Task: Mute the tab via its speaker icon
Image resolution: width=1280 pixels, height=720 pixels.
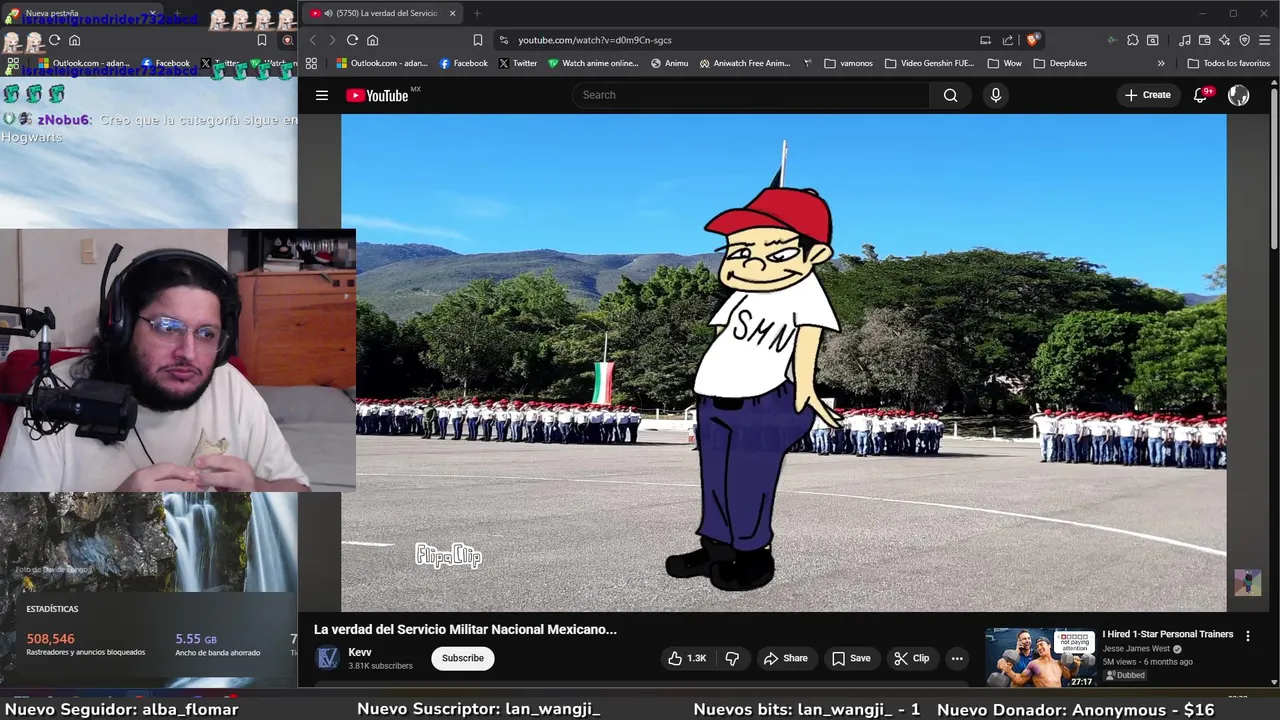Action: tap(329, 13)
